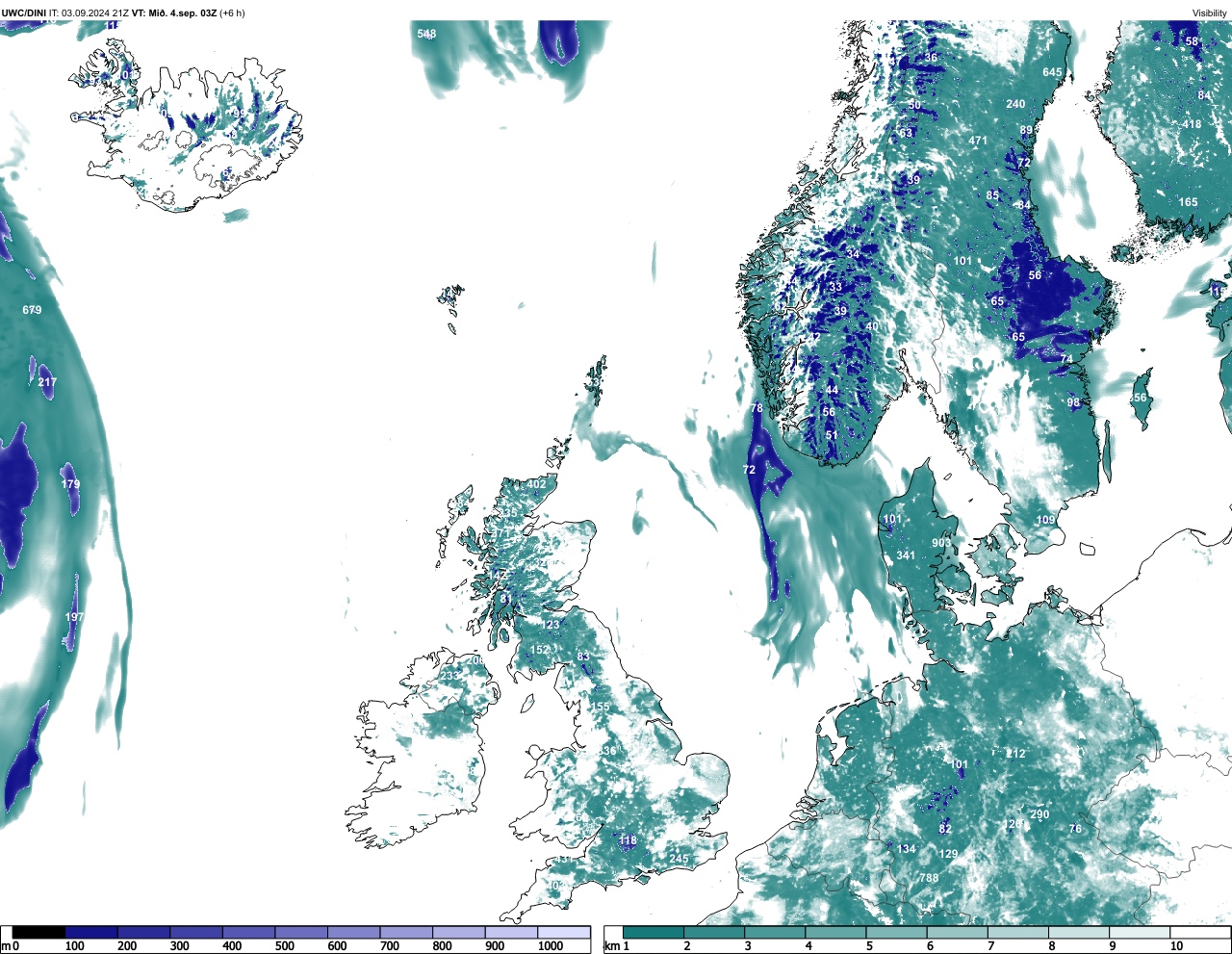
Task: Click the value 341 in Jutland
Action: [x=906, y=555]
